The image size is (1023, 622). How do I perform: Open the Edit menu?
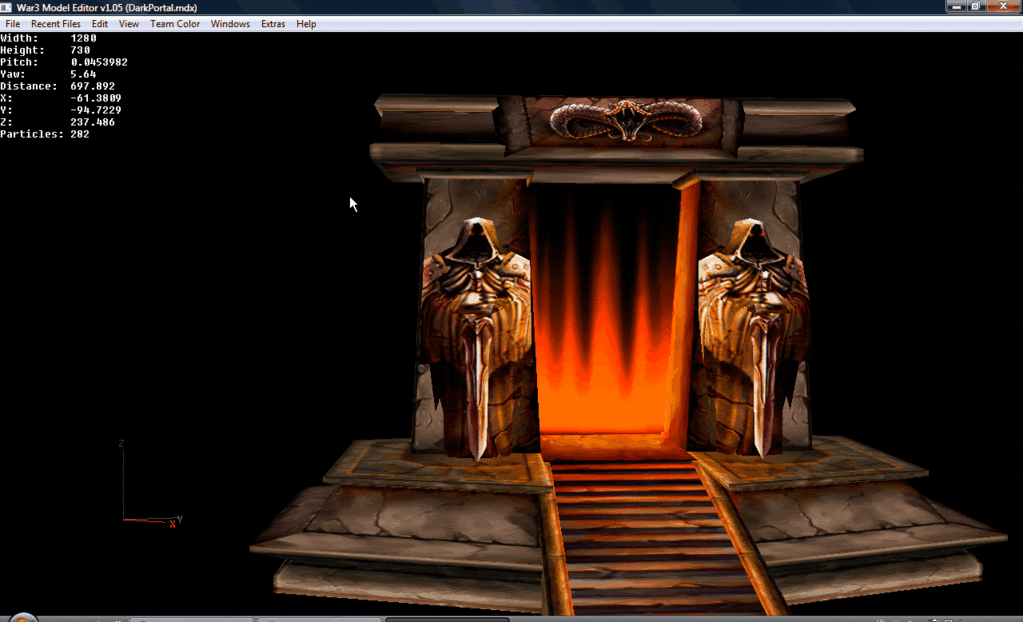(x=99, y=24)
